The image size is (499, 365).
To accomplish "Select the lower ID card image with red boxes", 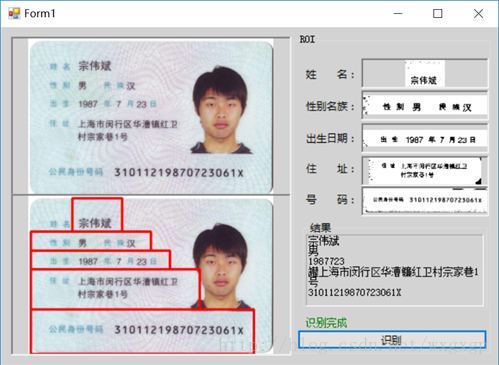I will pyautogui.click(x=151, y=275).
